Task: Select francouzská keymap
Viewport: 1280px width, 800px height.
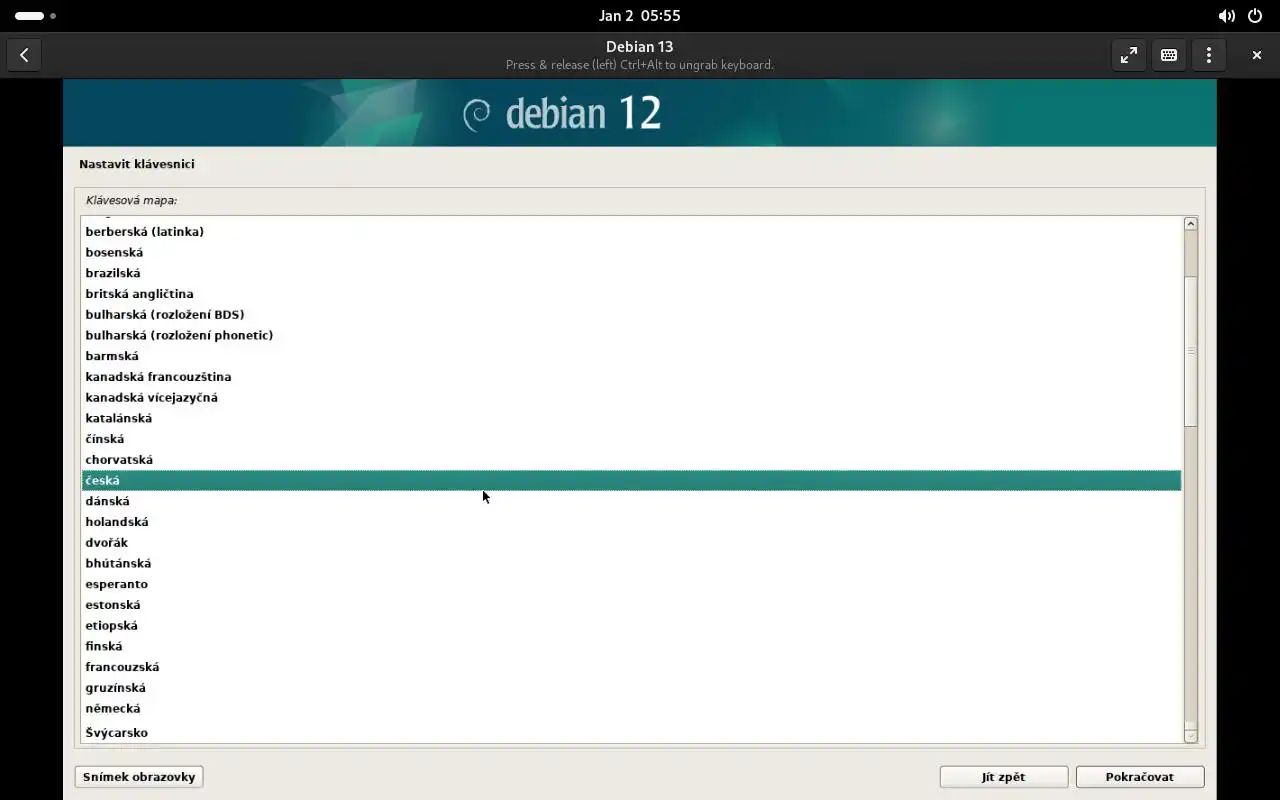Action: tap(631, 667)
